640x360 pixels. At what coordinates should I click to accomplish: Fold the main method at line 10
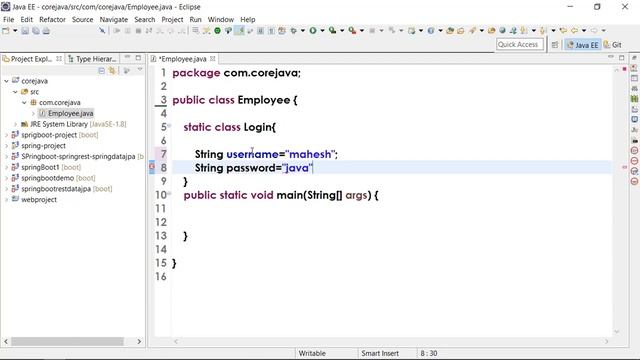169,193
